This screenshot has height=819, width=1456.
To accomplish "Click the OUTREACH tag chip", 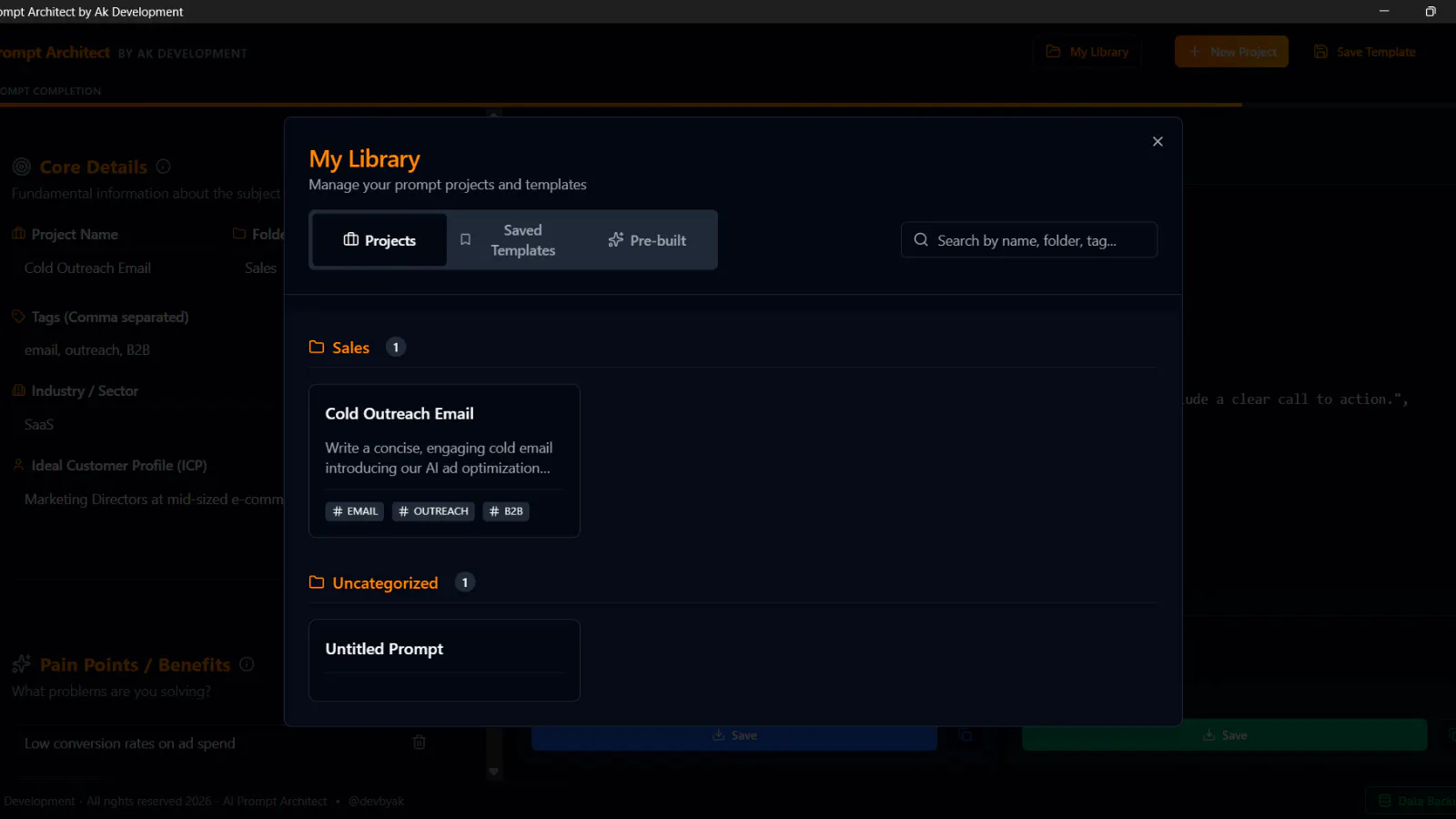I will coord(433,511).
